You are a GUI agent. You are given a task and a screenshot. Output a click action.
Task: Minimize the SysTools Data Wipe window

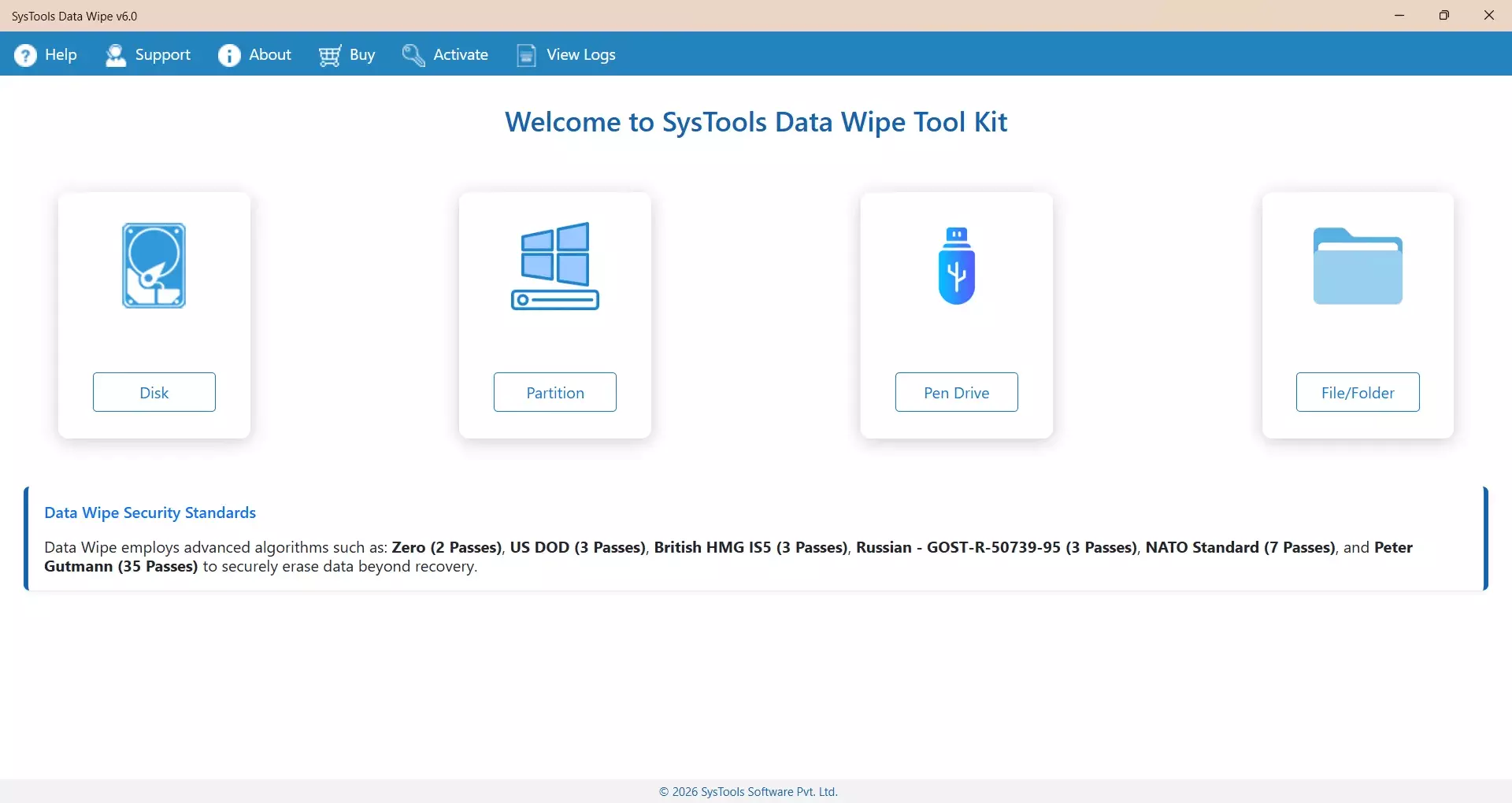(x=1399, y=16)
